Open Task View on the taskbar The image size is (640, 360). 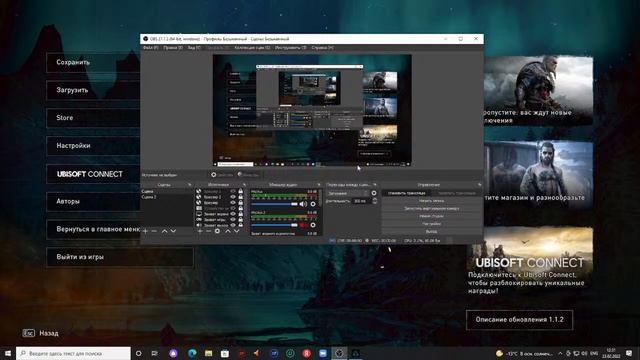(155, 353)
